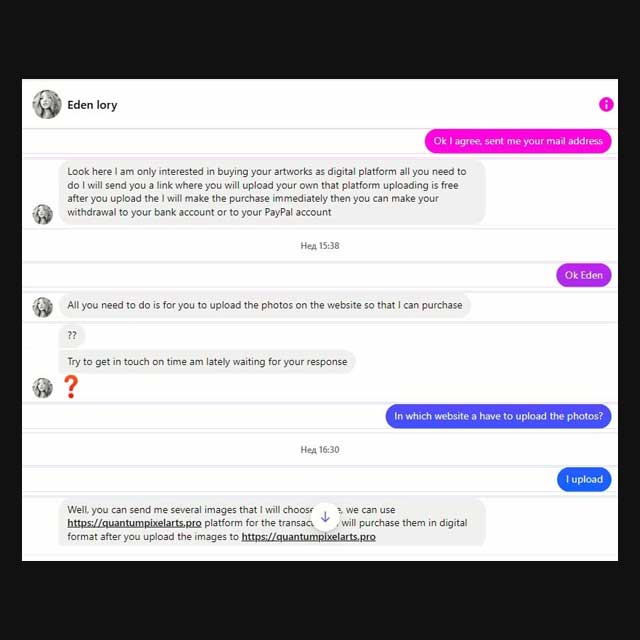The image size is (640, 640).
Task: Jump to latest with the down-arrow button
Action: coord(325,517)
